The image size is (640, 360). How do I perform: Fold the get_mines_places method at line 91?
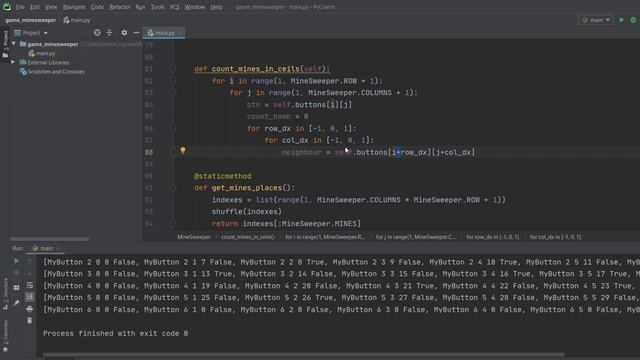173,188
